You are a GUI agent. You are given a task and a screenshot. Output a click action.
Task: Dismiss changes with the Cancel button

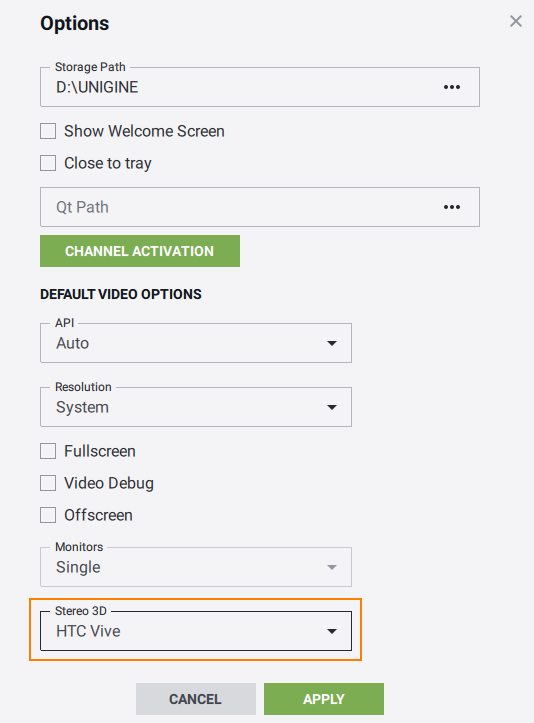196,699
